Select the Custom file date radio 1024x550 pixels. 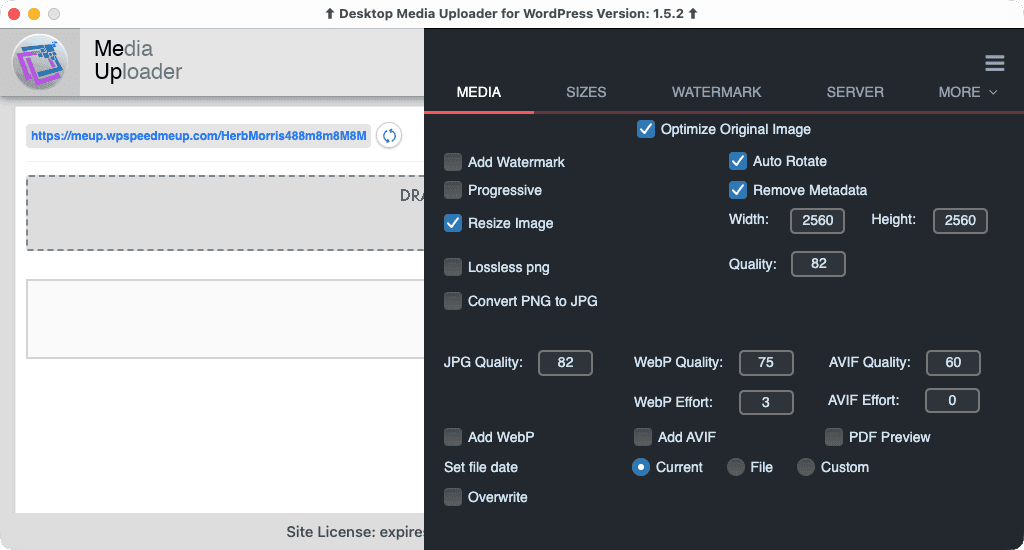[x=806, y=467]
